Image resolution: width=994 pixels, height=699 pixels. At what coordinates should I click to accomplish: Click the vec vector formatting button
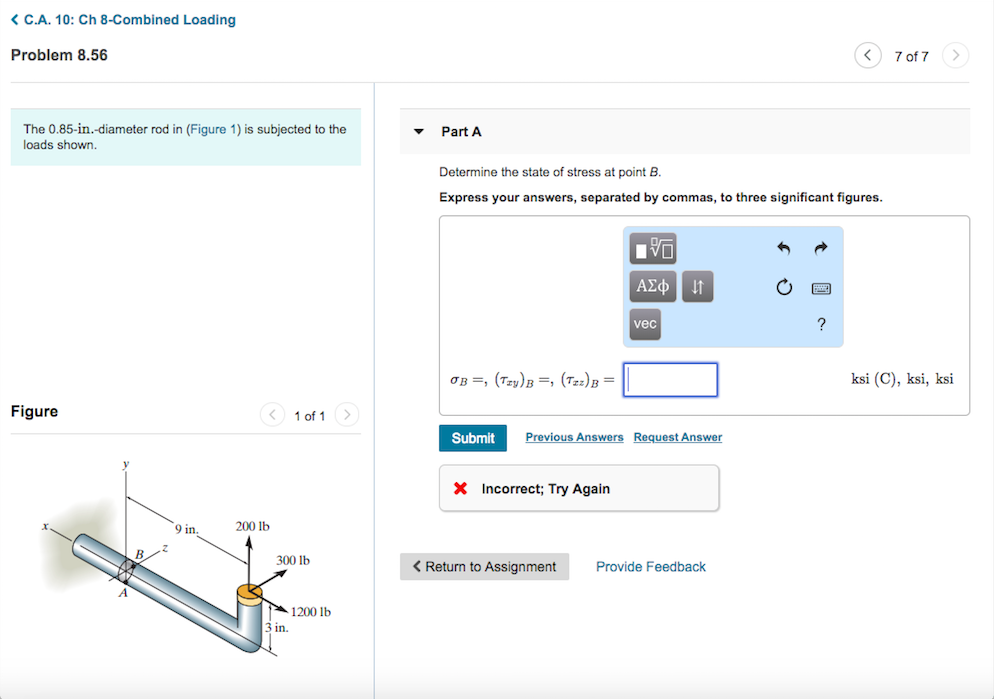644,324
